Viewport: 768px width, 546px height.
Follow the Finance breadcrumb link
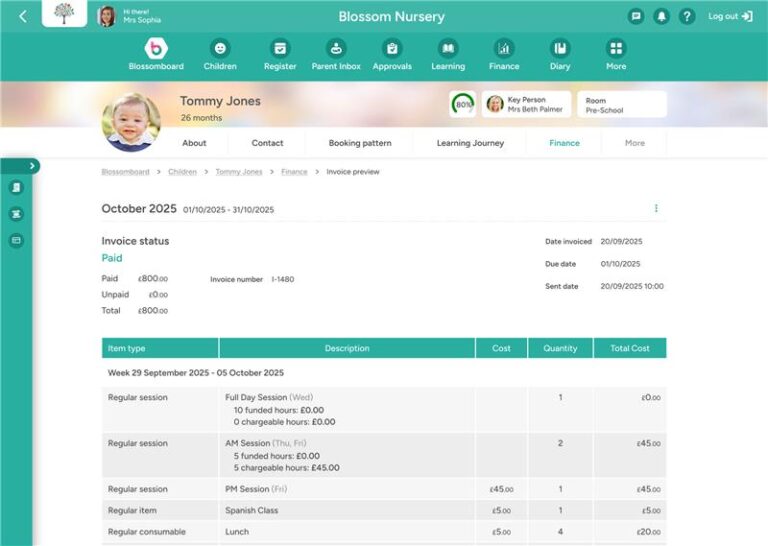point(294,172)
